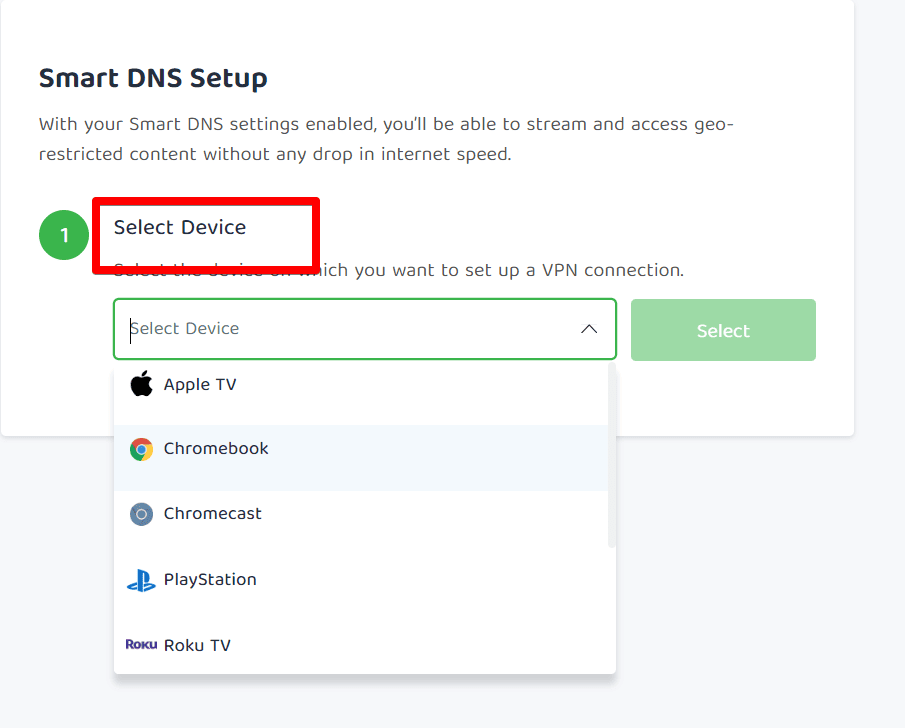The width and height of the screenshot is (905, 728).
Task: Click the Select Device step title
Action: point(180,228)
